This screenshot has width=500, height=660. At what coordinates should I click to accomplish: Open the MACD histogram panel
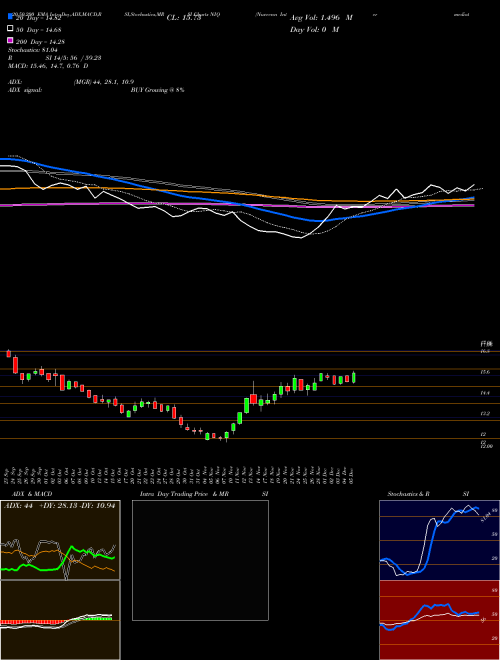pyautogui.click(x=60, y=620)
